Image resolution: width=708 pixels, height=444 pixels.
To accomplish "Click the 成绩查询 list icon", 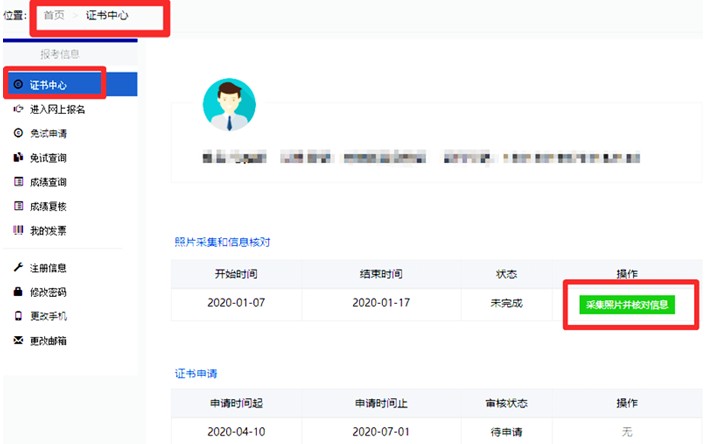I will pos(18,182).
